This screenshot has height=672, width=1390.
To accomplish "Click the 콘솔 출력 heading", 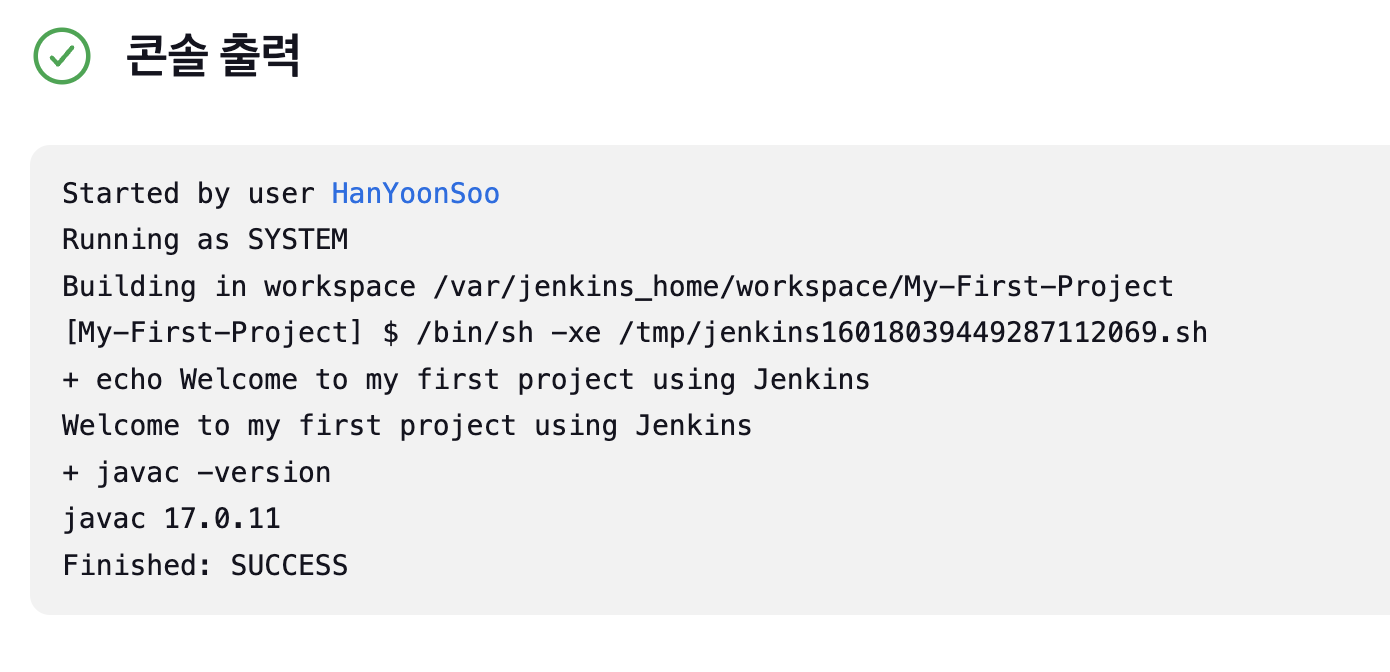I will point(213,57).
